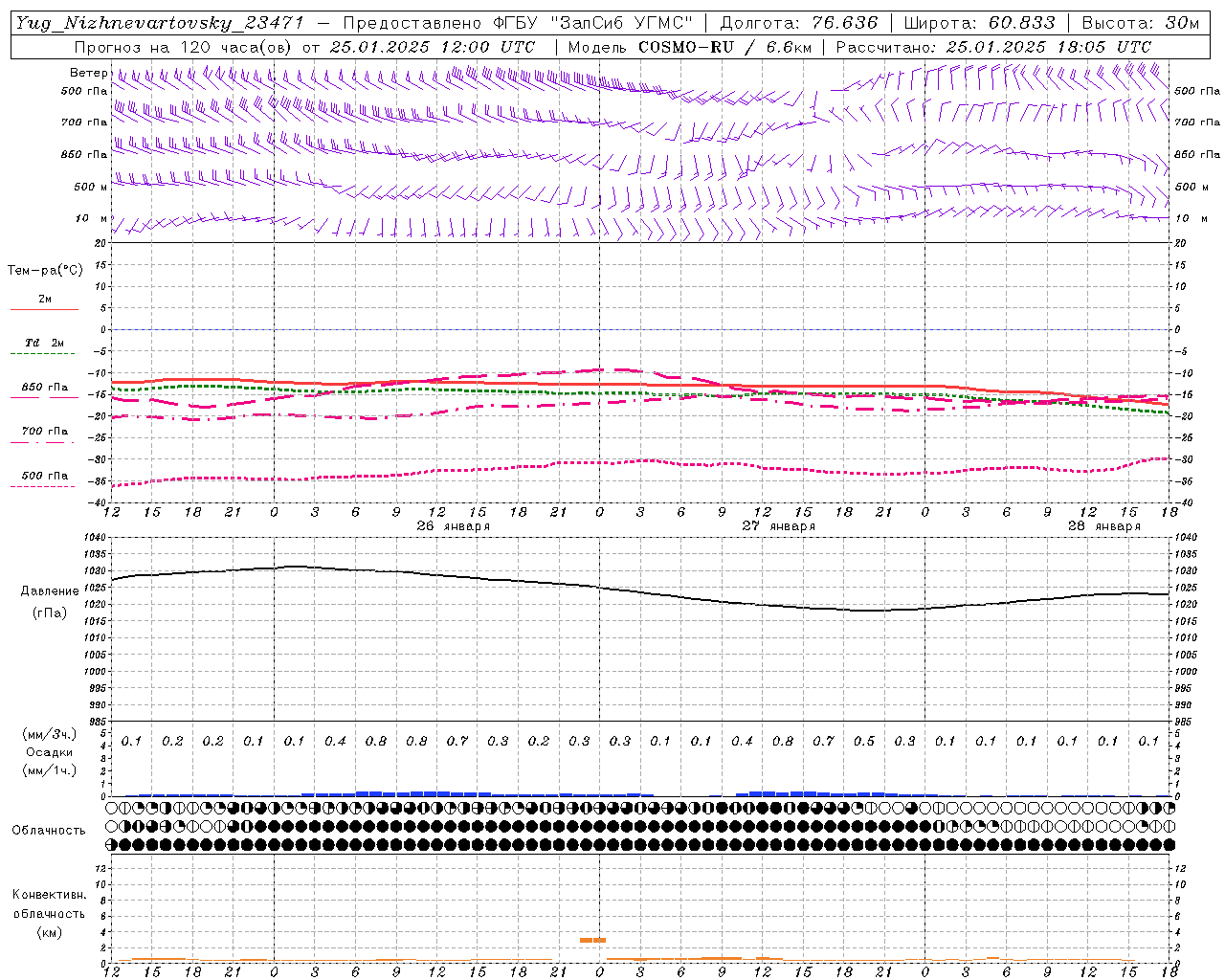Image resolution: width=1225 pixels, height=980 pixels.
Task: Click the 'Облачность' cloud cover label
Action: click(49, 831)
